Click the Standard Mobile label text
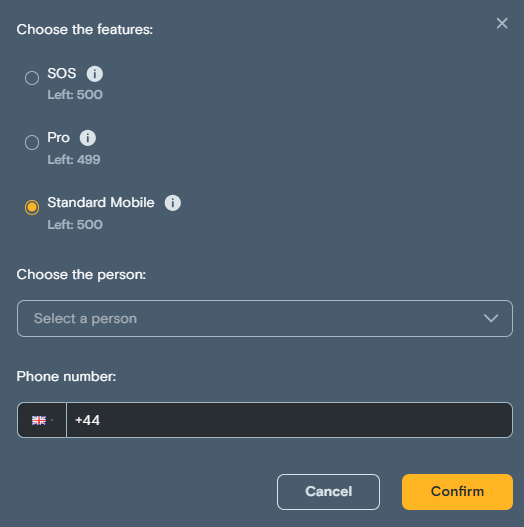Screen dimensions: 524x527 101,203
